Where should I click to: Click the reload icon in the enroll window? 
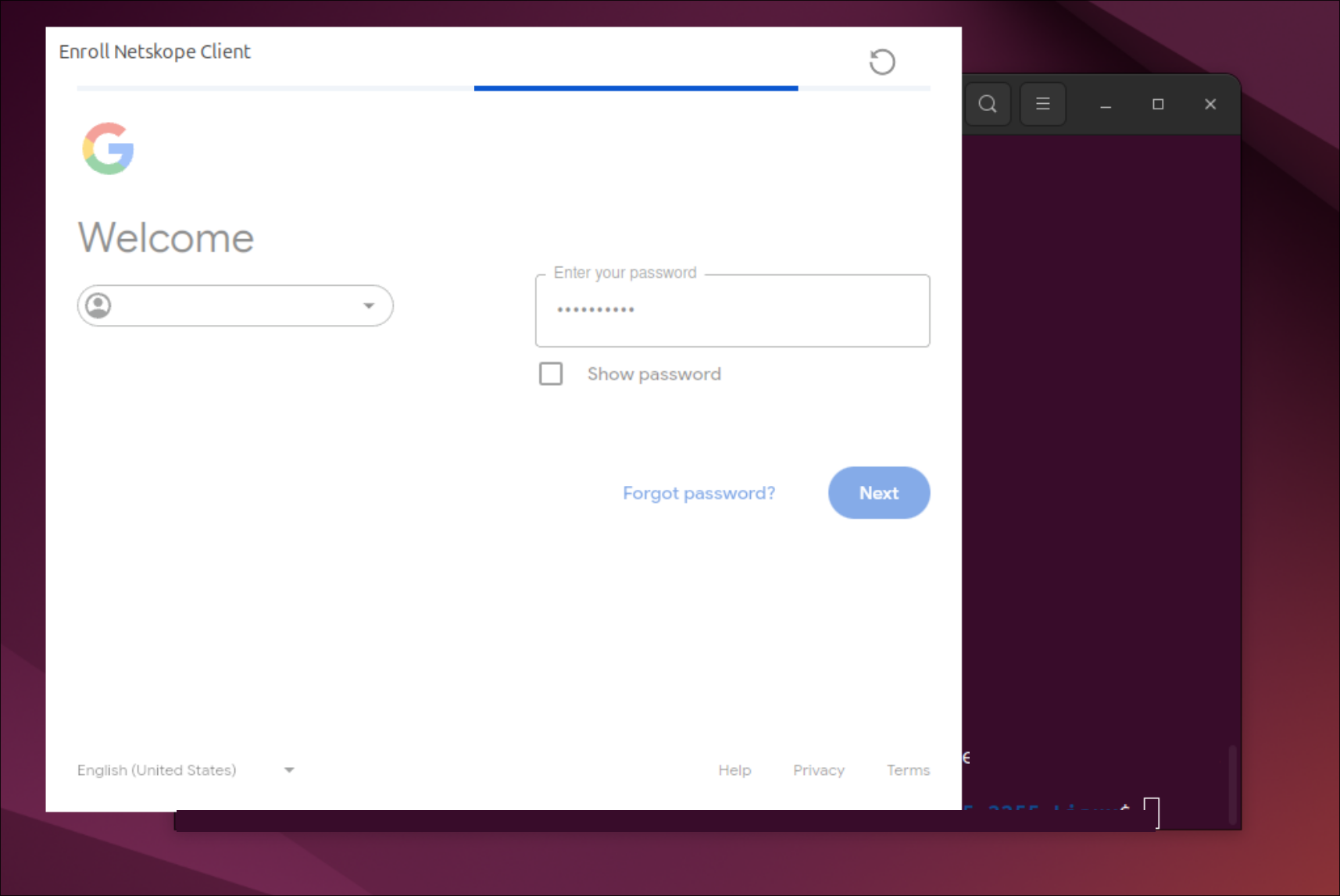click(882, 62)
